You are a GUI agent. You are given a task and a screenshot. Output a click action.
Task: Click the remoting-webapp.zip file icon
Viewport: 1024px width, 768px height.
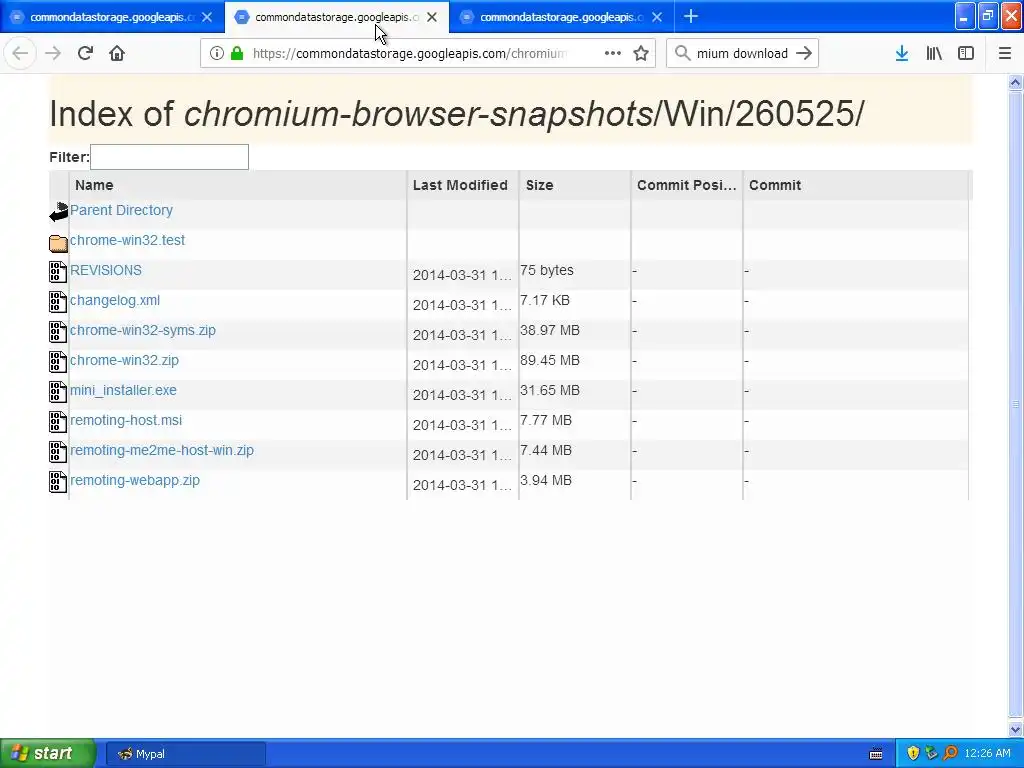pos(58,482)
